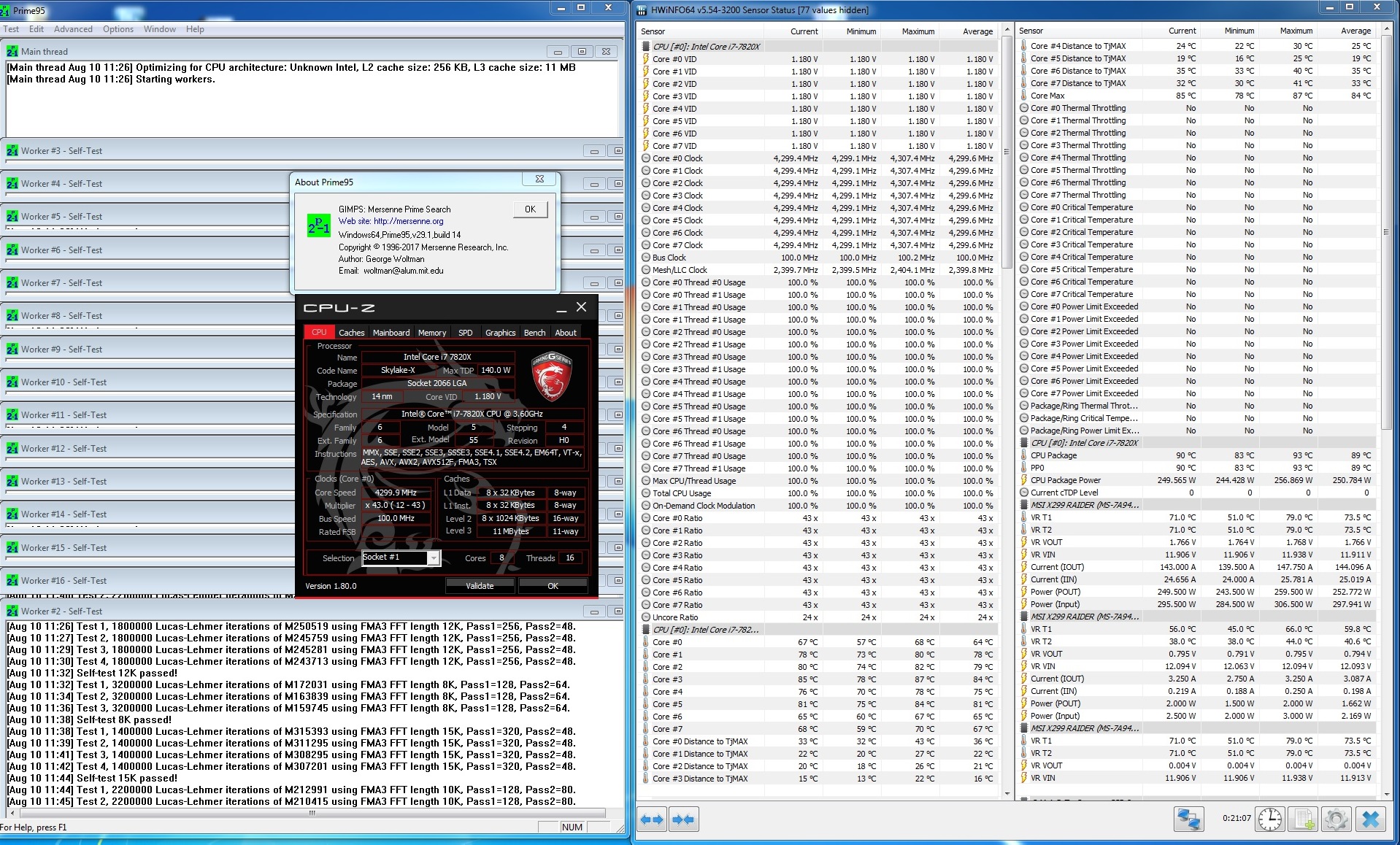Click the Main thread window icon
This screenshot has height=845, width=1400.
coord(12,52)
